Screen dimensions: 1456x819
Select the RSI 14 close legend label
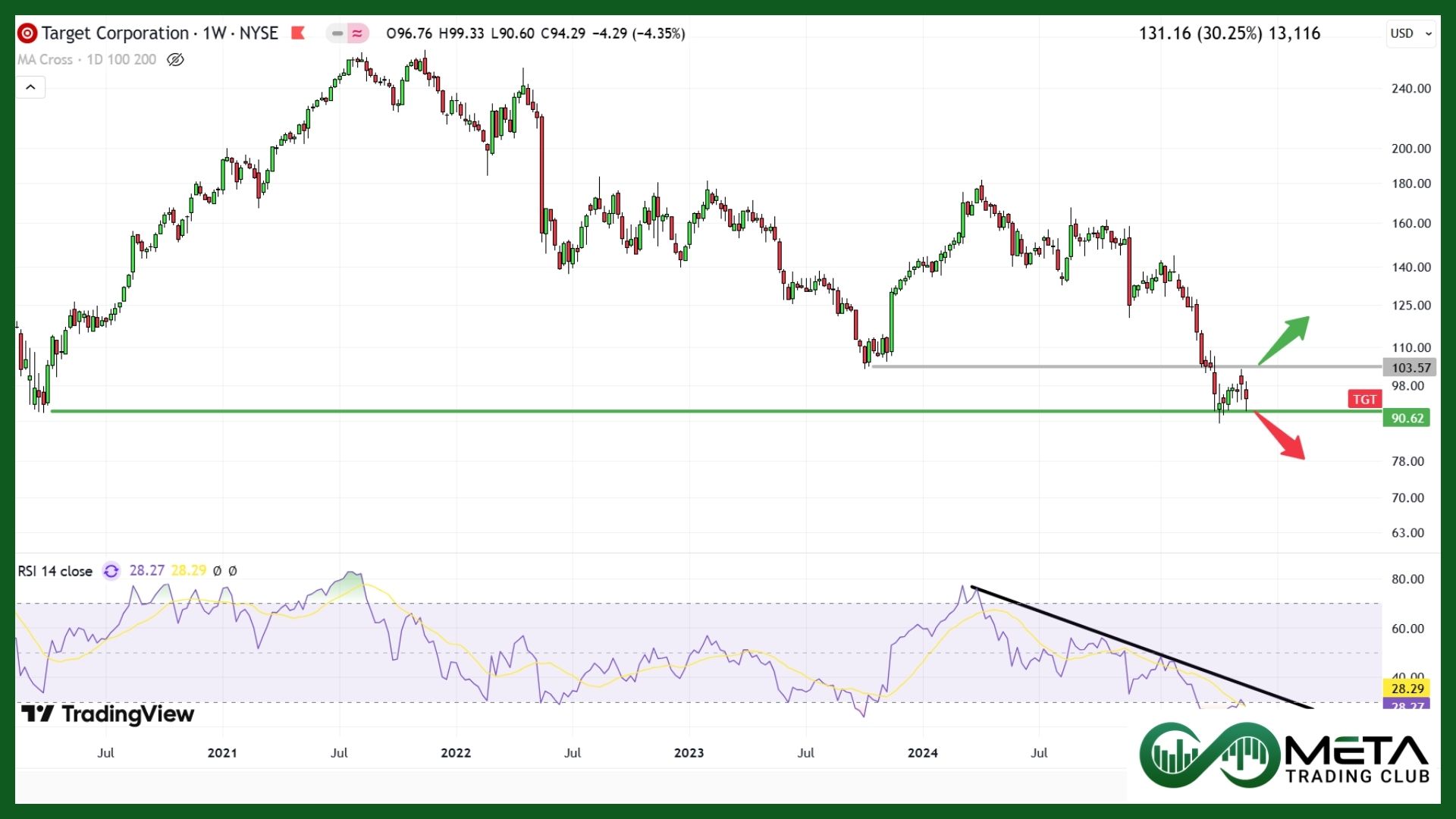click(55, 571)
